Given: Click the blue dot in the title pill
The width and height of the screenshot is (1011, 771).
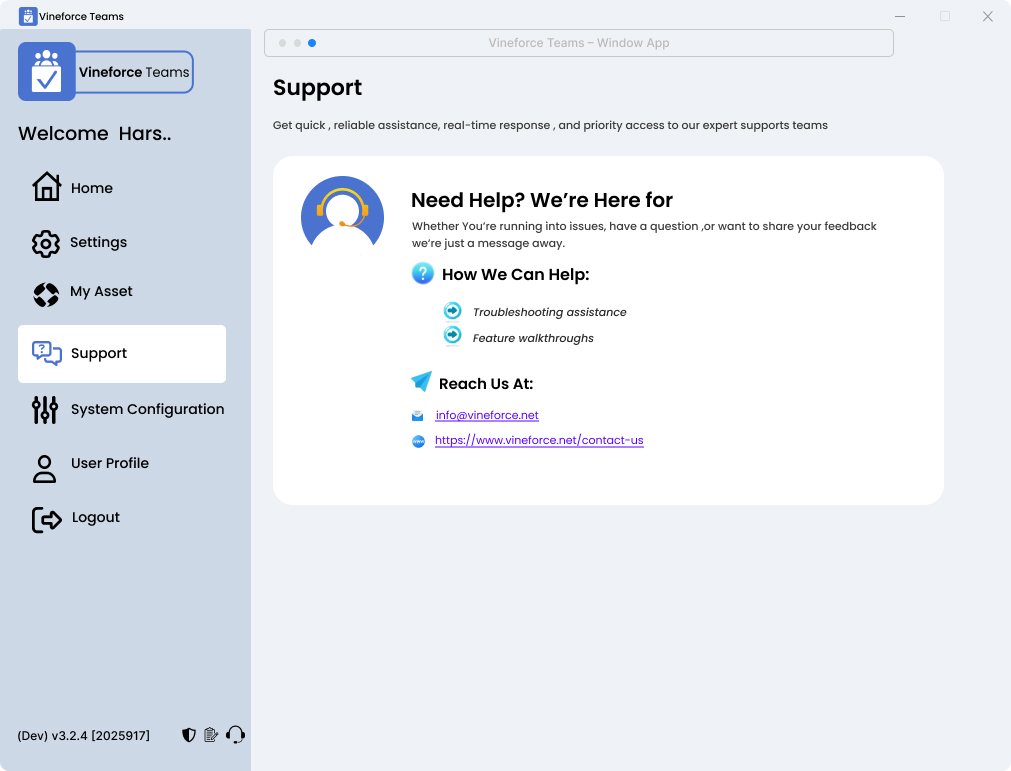Looking at the screenshot, I should 312,43.
